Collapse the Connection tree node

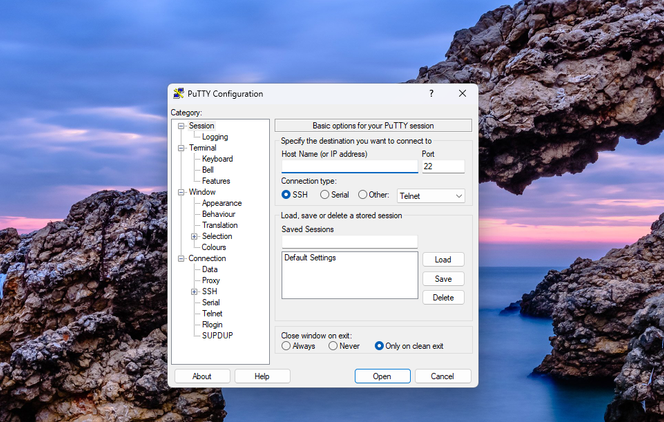tap(181, 259)
